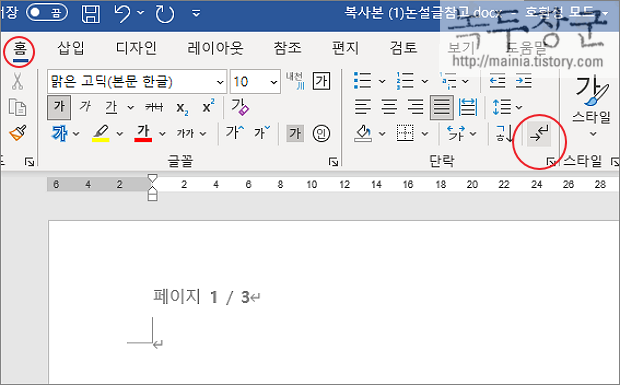Open the change case 가가 menu
620x385 pixels.
(191, 134)
